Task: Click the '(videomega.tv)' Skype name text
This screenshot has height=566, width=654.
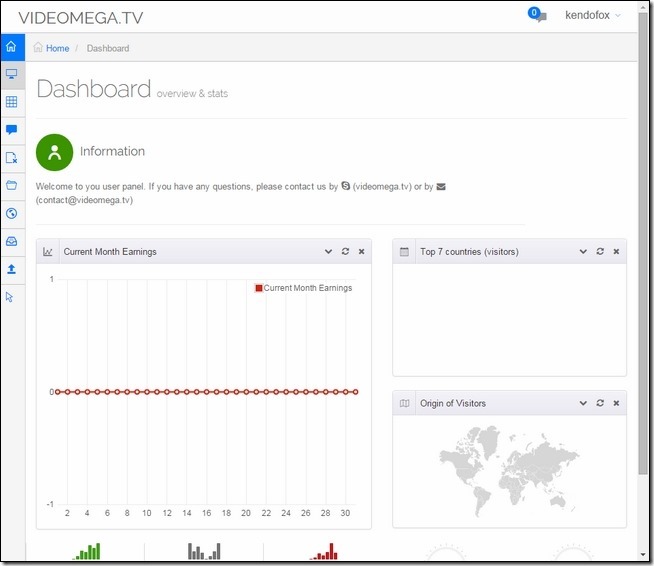Action: pyautogui.click(x=382, y=186)
